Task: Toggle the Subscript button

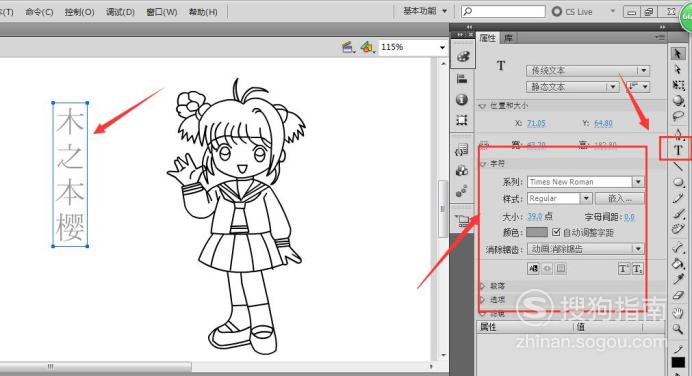Action: 638,268
